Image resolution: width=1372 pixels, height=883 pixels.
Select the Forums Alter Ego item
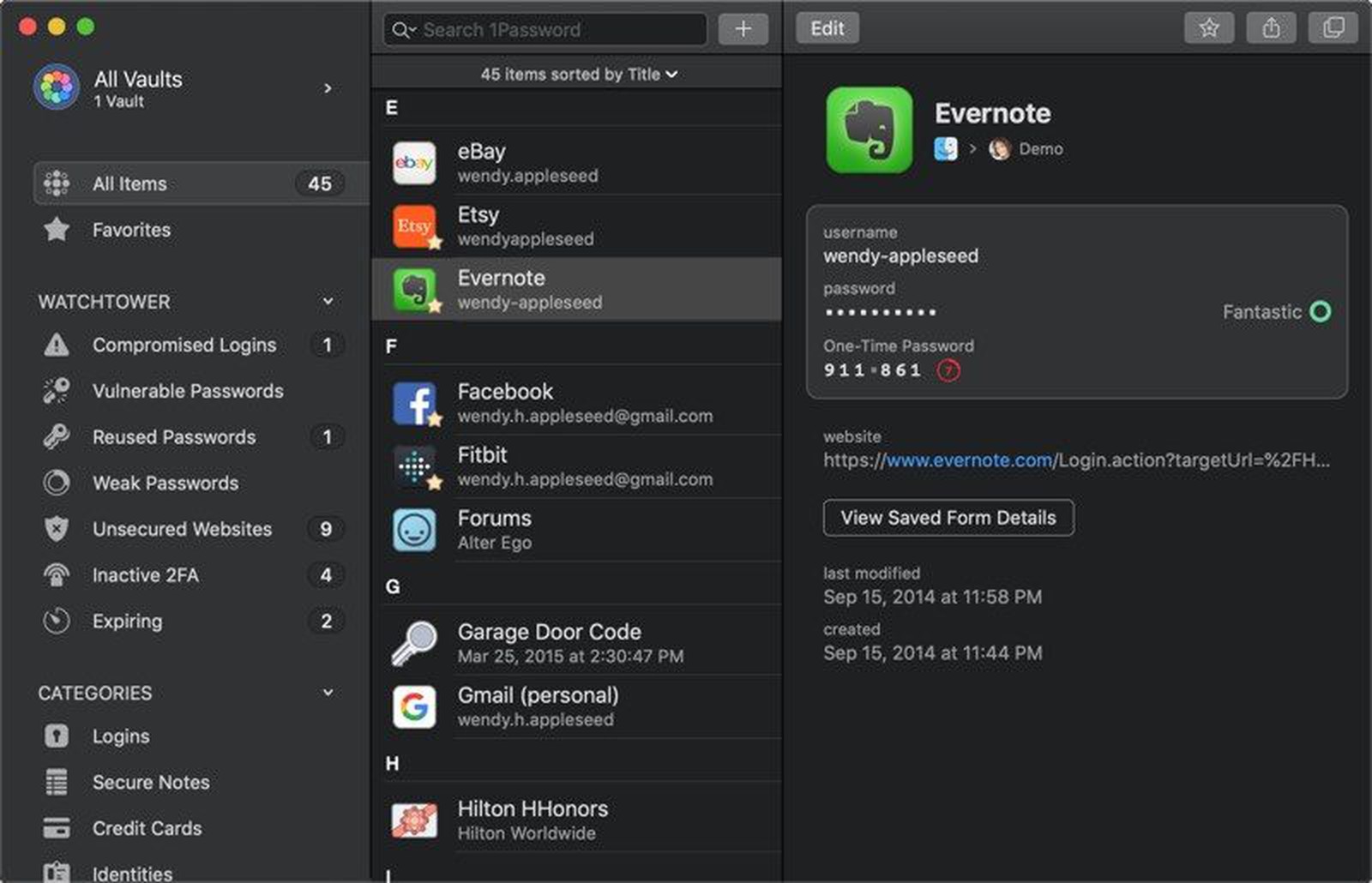[x=577, y=530]
